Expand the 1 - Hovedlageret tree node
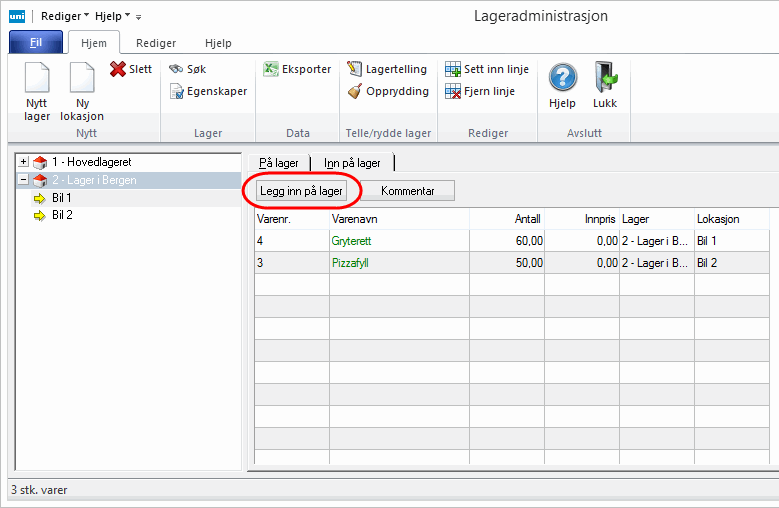This screenshot has height=508, width=779. point(24,162)
